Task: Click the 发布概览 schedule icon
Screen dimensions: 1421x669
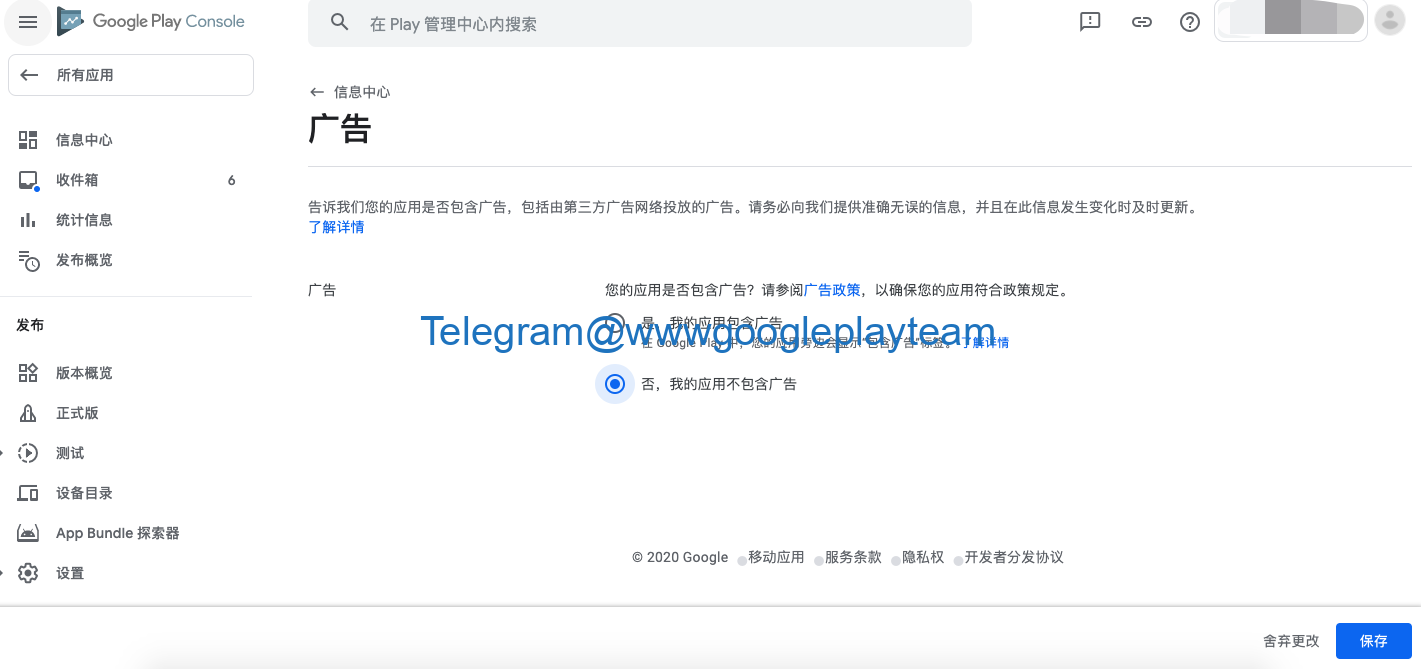Action: 29,261
